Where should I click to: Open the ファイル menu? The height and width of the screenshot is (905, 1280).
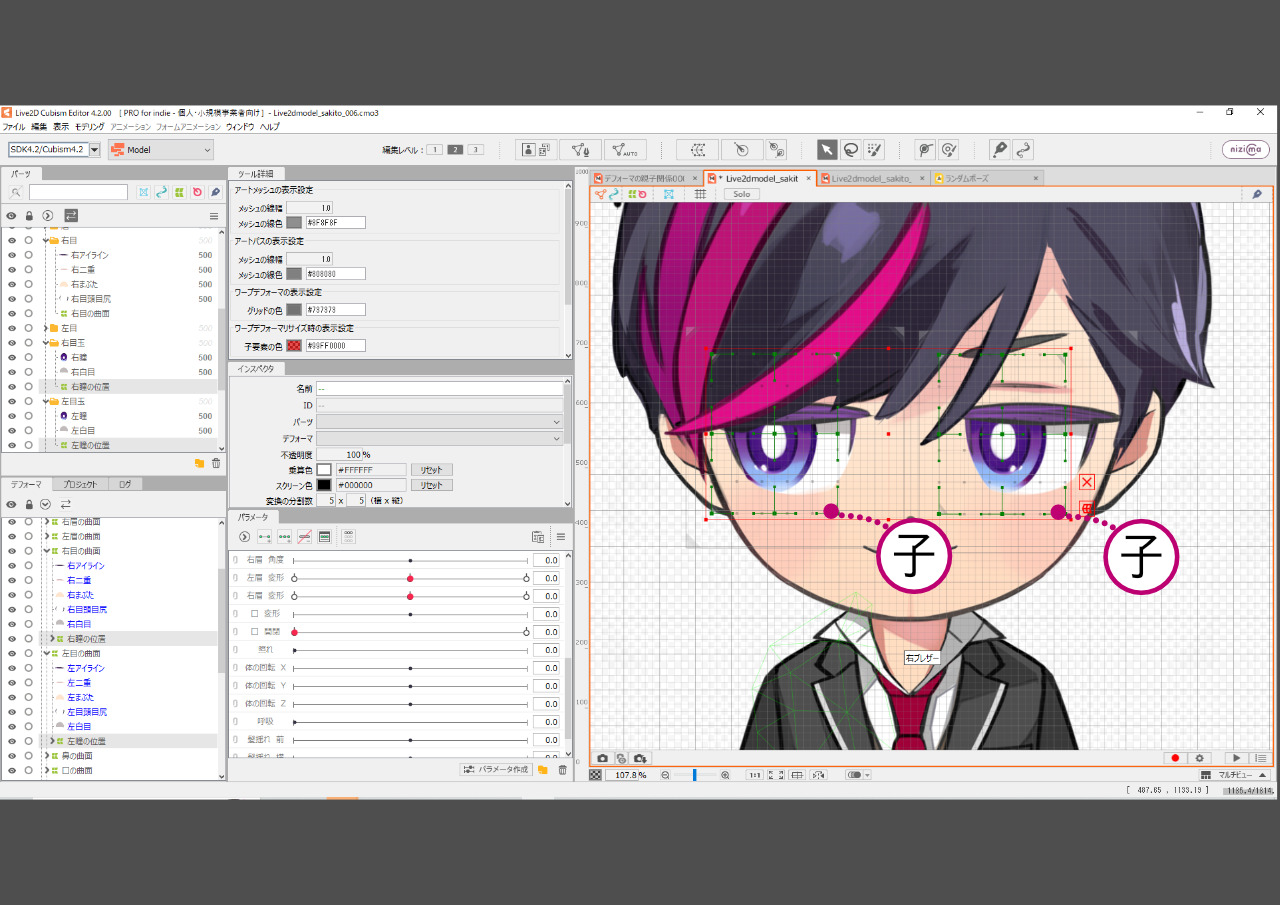tap(14, 127)
